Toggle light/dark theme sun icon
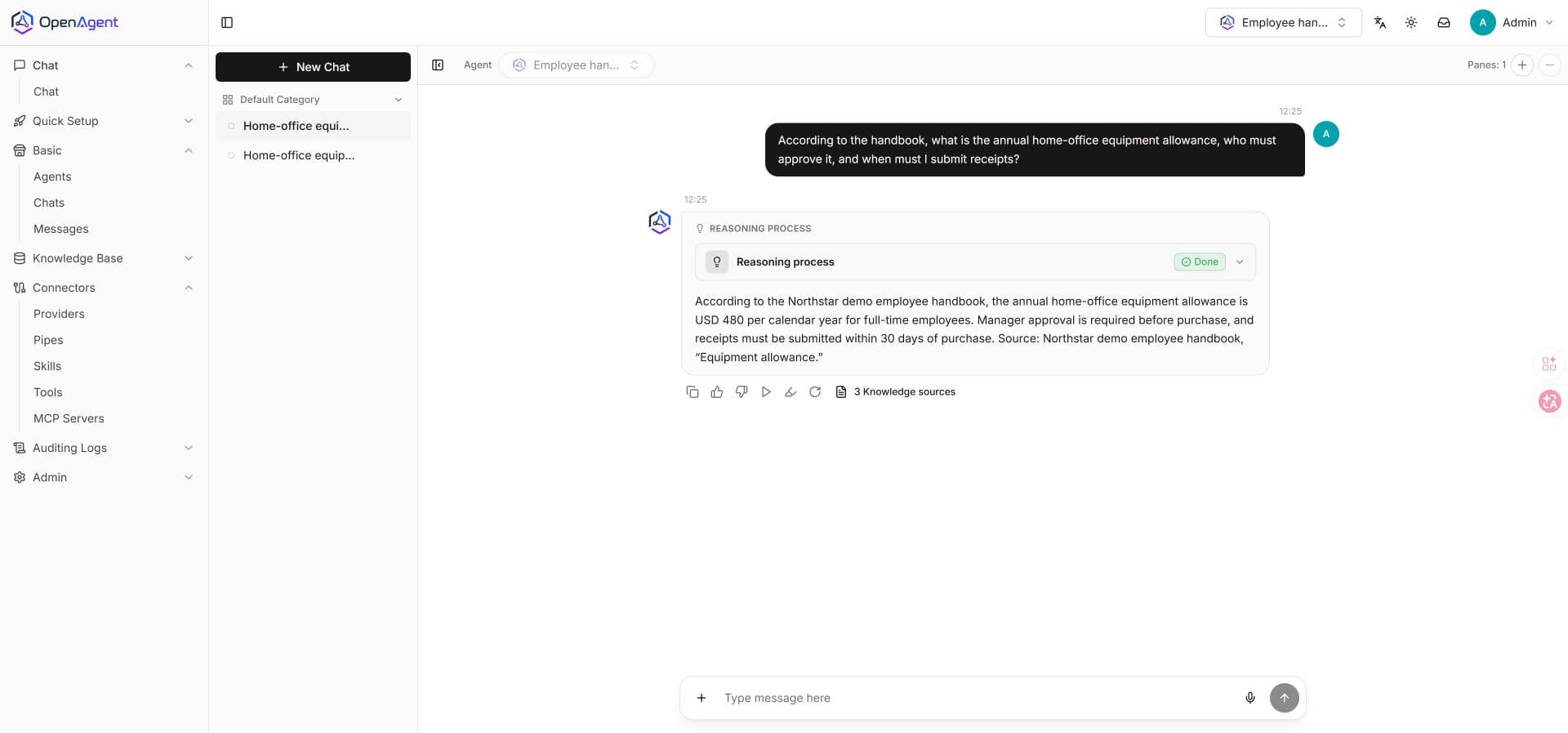1568x733 pixels. (x=1411, y=23)
